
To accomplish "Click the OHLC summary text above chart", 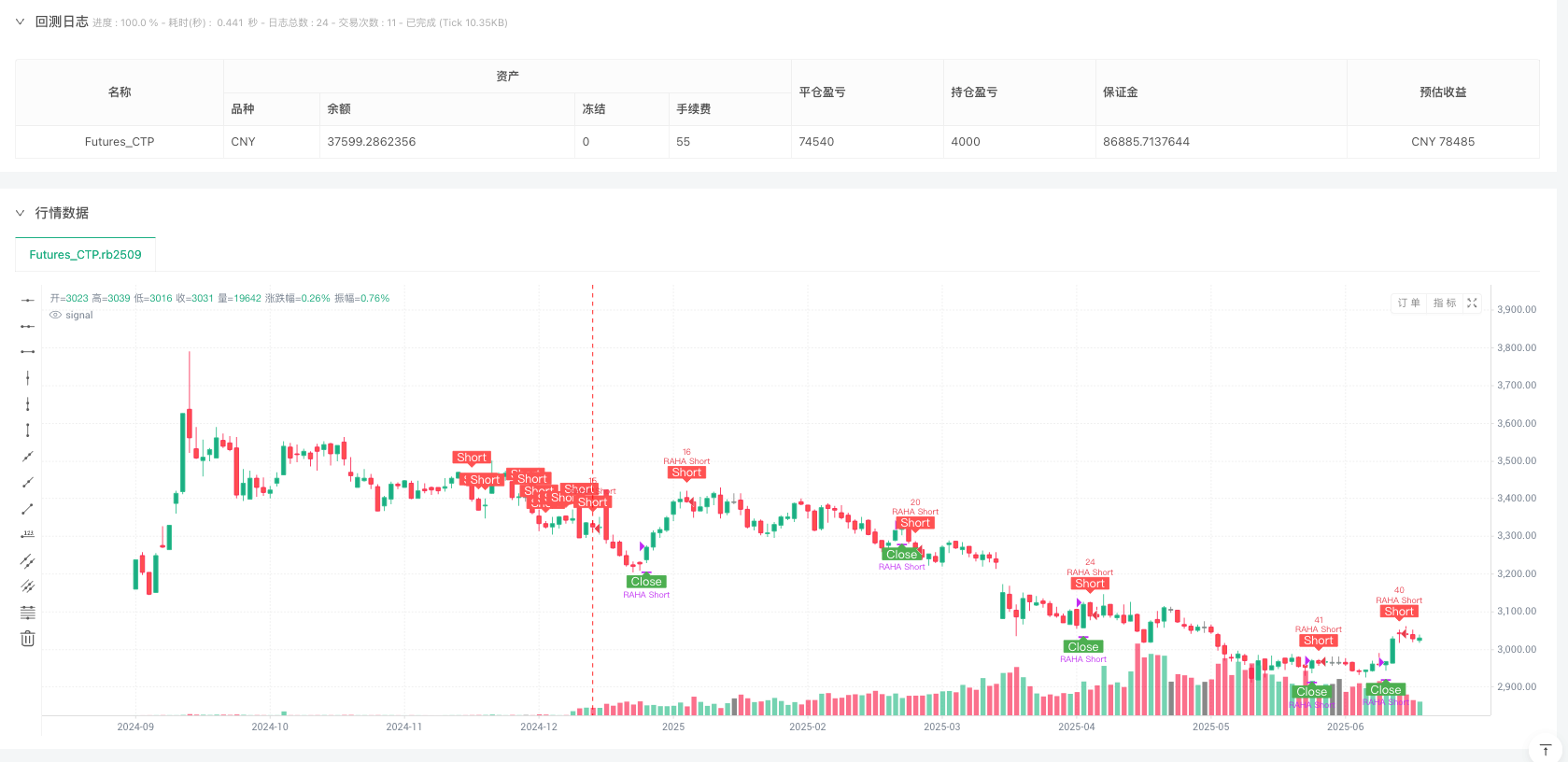I will pos(219,299).
